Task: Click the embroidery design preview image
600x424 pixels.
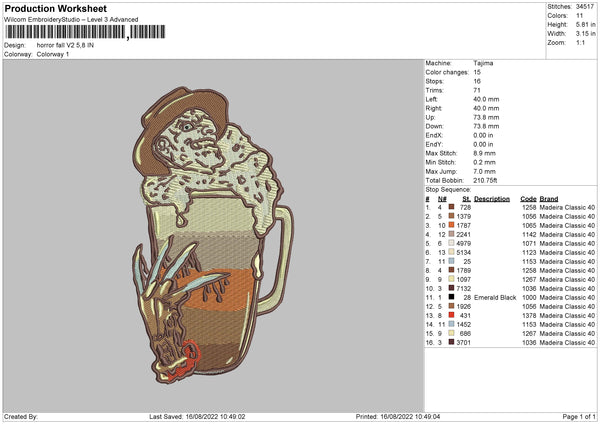Action: pos(213,235)
